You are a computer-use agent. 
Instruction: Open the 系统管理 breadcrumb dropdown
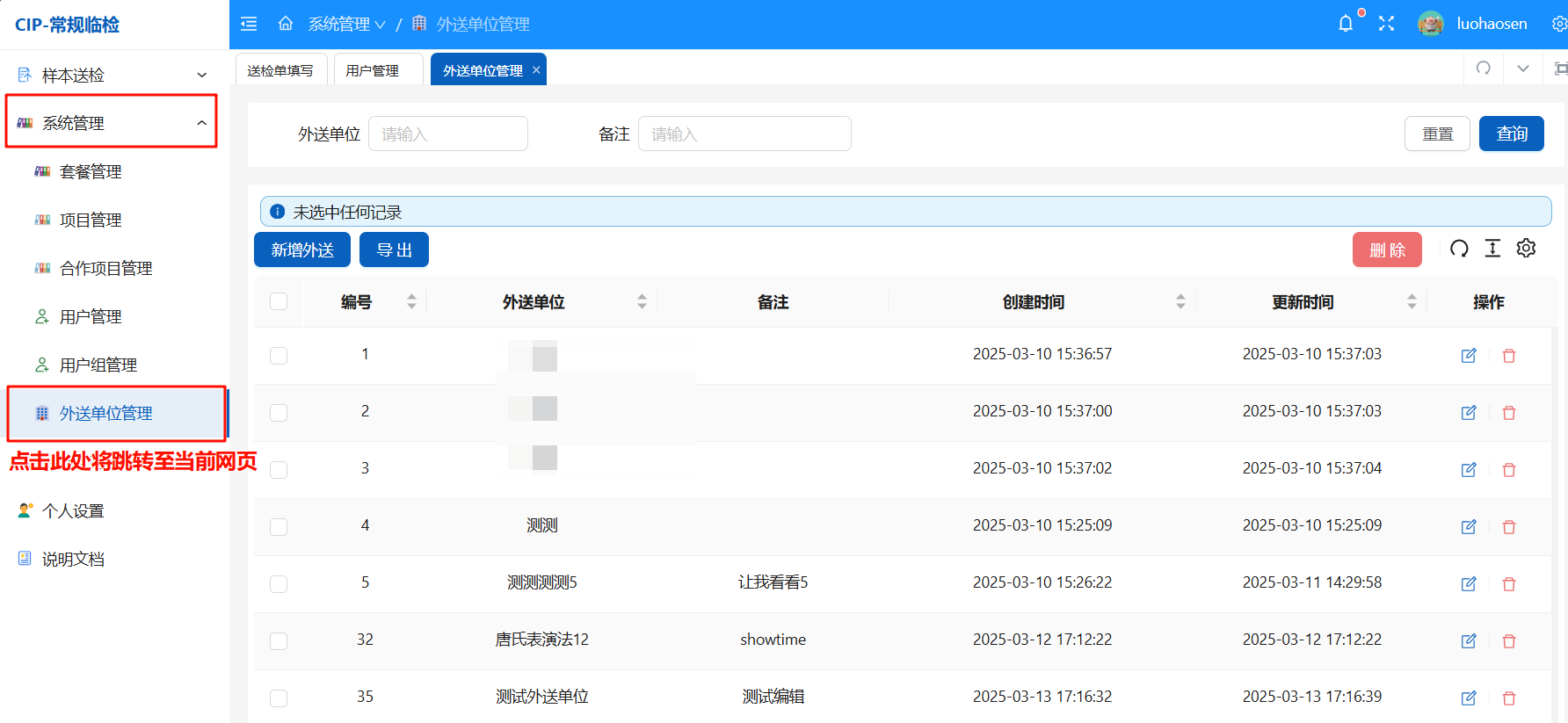(x=346, y=25)
